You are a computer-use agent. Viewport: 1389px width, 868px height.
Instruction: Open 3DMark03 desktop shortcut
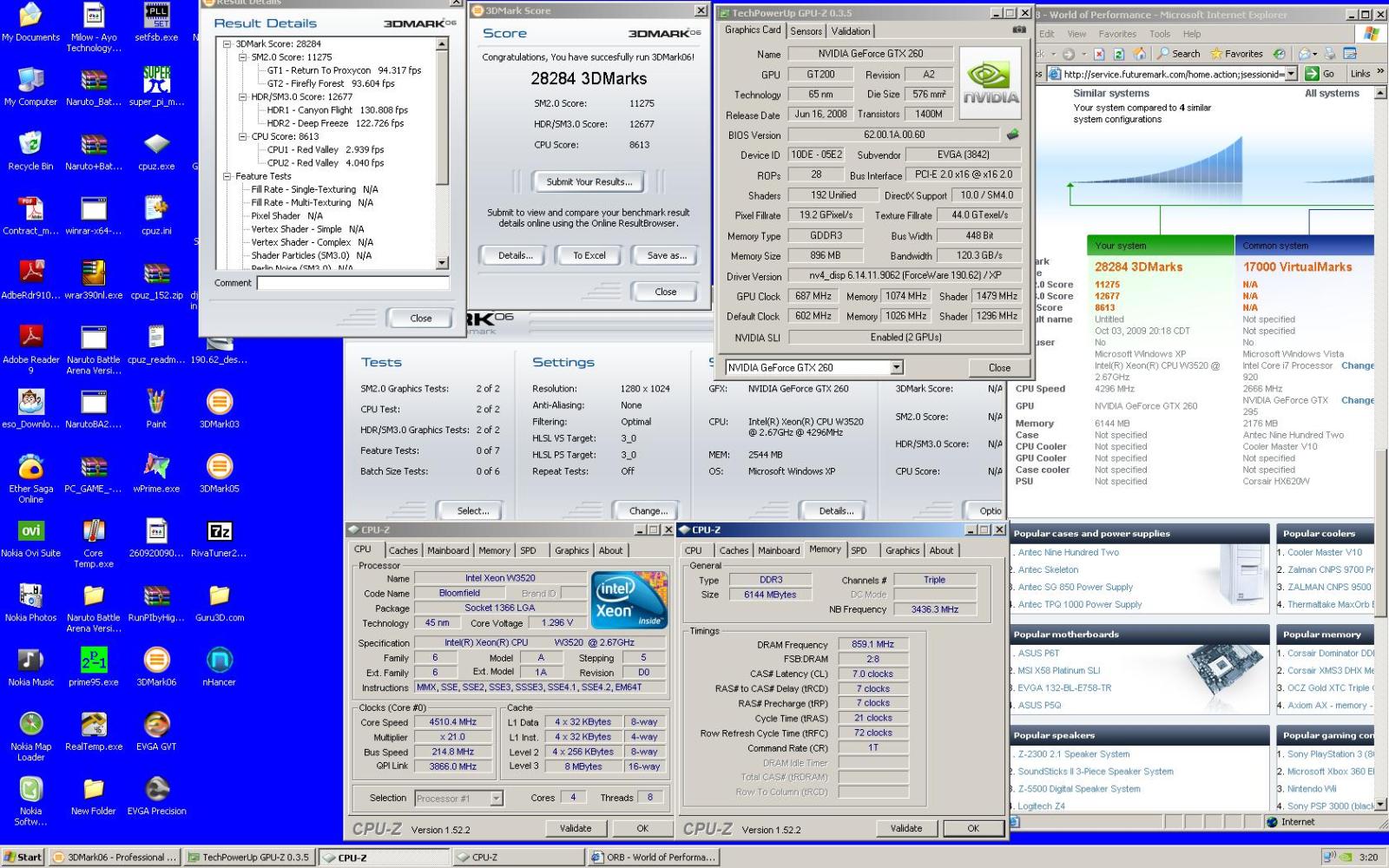coord(220,408)
